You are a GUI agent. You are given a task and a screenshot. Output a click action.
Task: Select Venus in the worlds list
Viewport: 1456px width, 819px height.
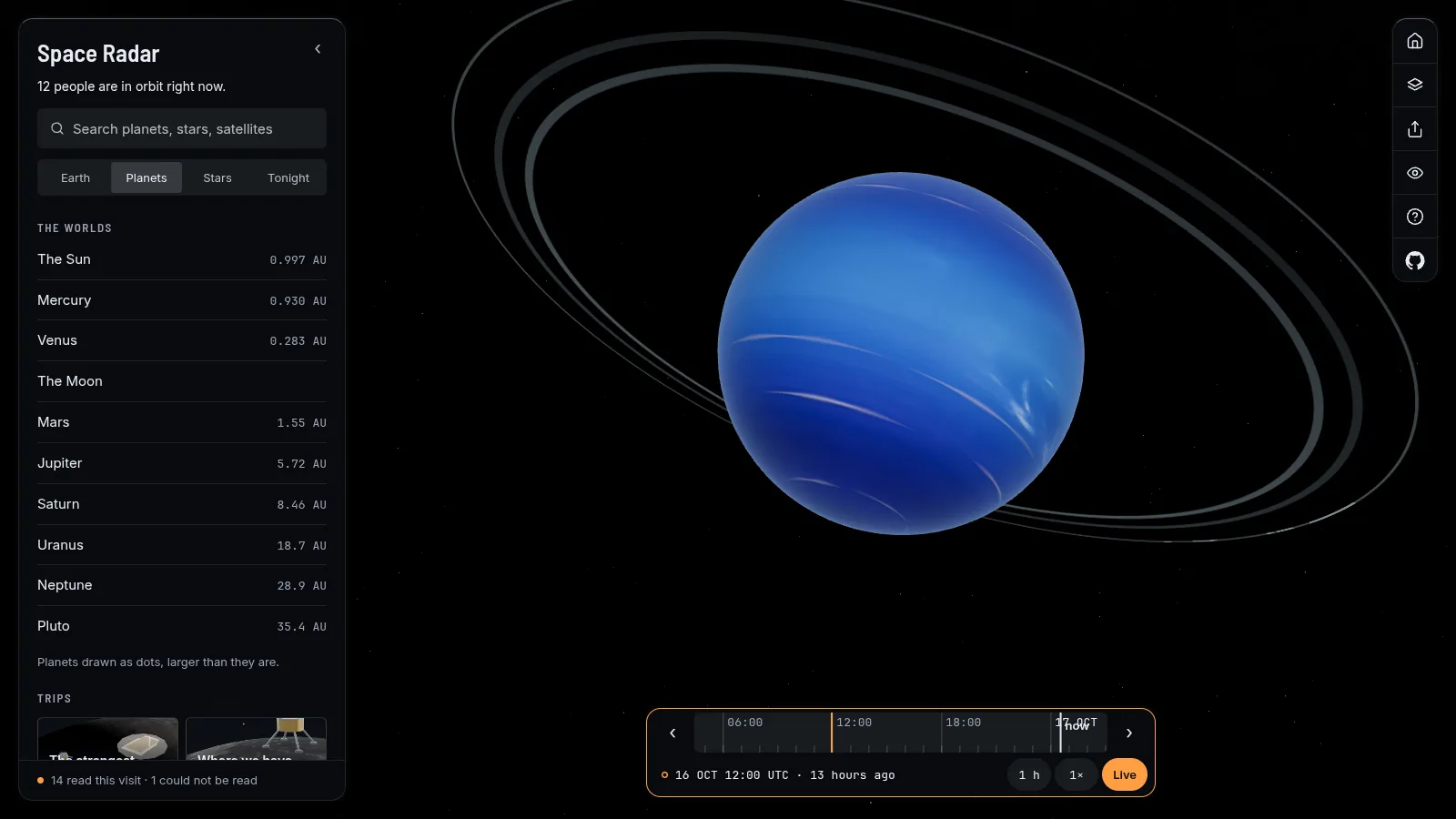182,340
